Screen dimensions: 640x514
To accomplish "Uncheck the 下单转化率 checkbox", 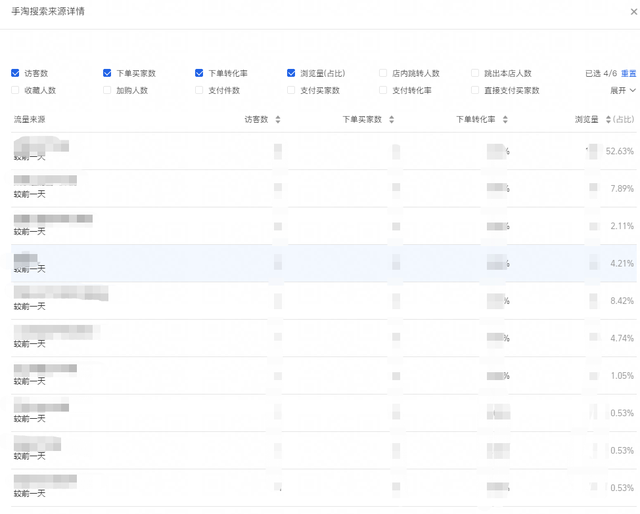I will [199, 73].
